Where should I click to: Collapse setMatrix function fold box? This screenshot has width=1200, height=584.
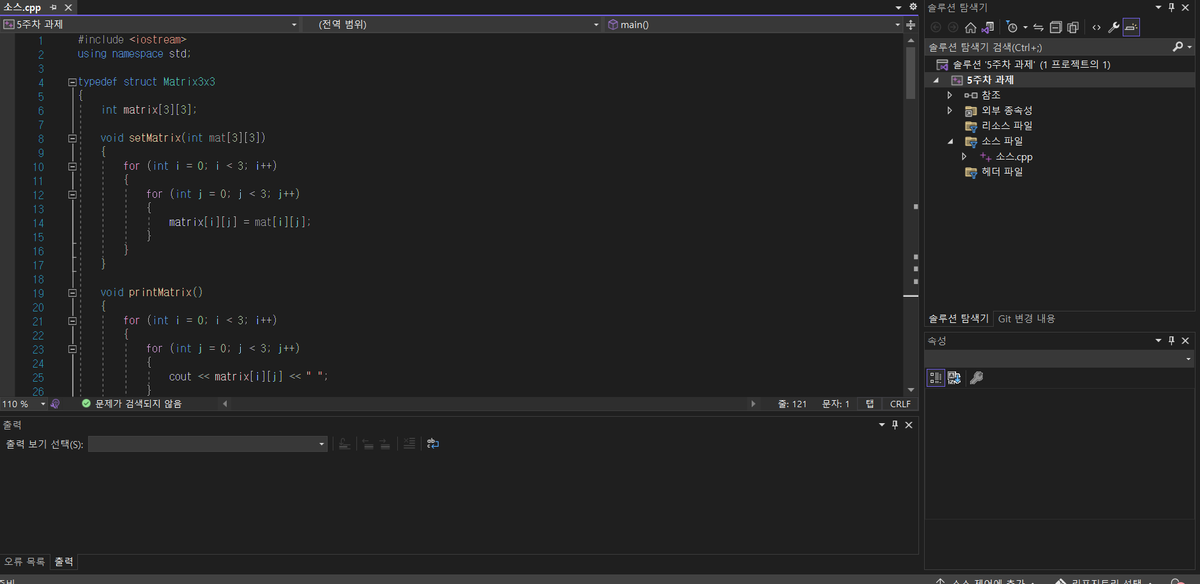[x=71, y=138]
